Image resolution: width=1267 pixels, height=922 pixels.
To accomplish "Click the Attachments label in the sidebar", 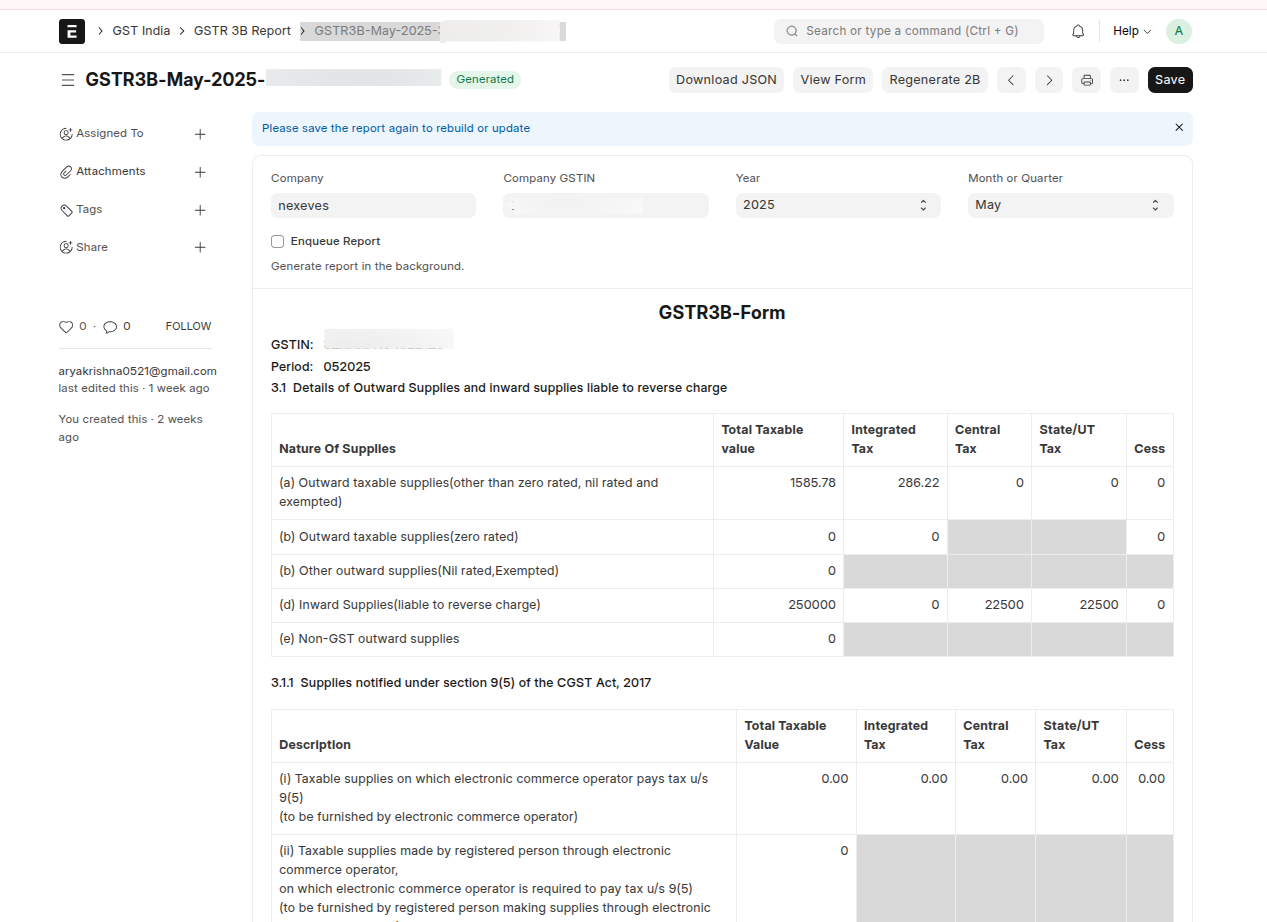I will click(110, 171).
